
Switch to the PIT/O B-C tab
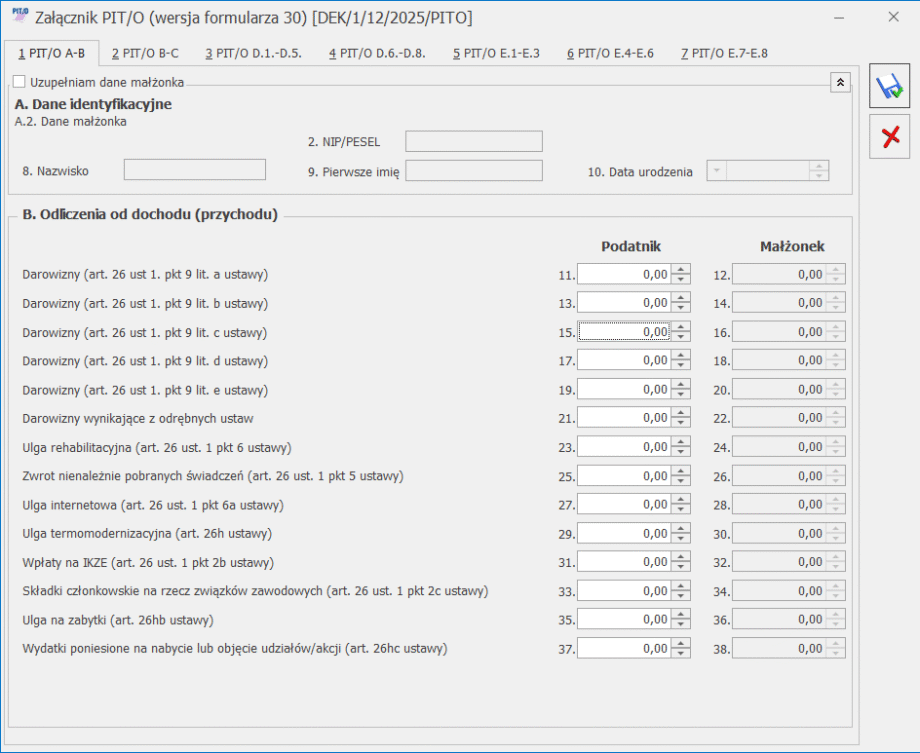point(145,53)
